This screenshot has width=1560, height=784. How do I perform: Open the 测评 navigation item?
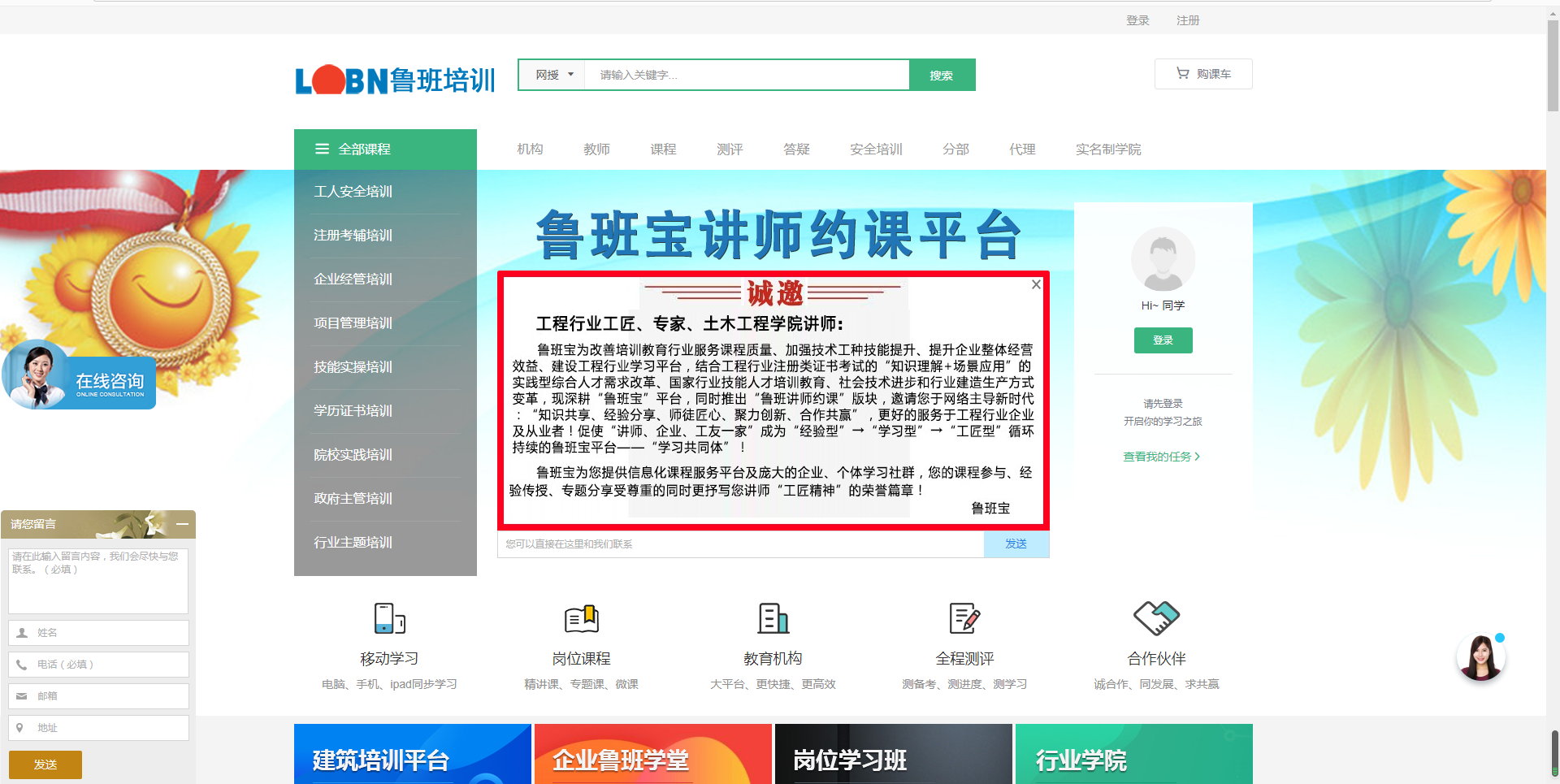pos(730,149)
